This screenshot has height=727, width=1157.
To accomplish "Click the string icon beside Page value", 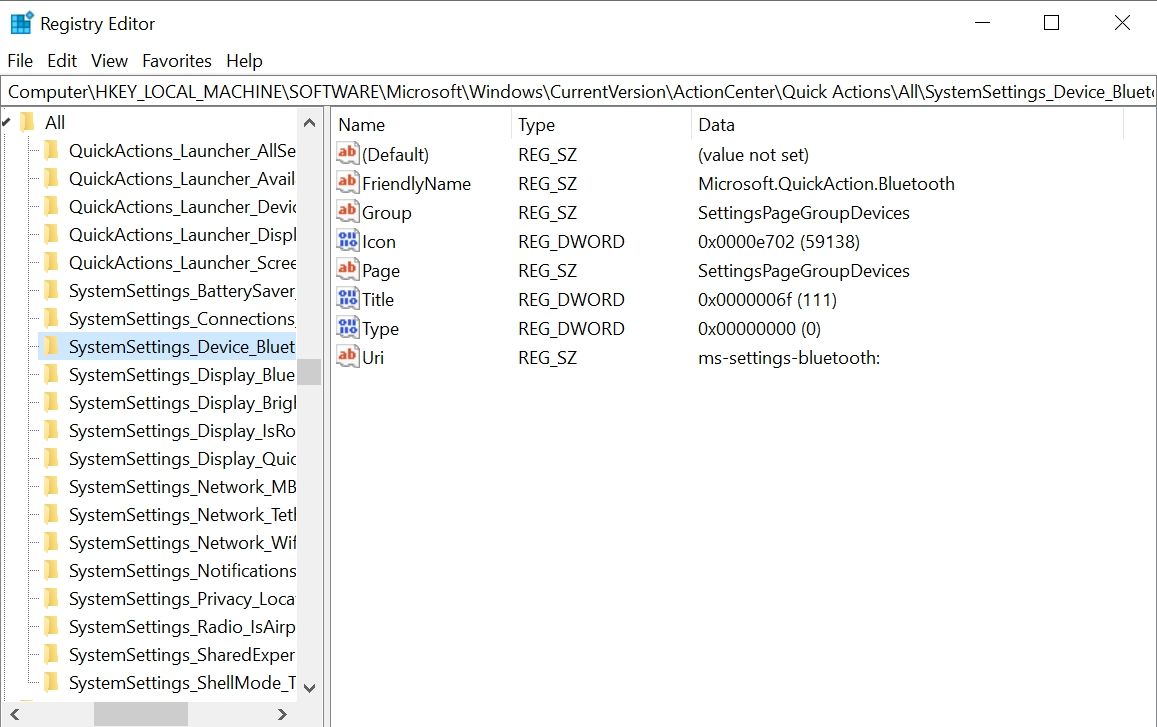I will click(348, 270).
